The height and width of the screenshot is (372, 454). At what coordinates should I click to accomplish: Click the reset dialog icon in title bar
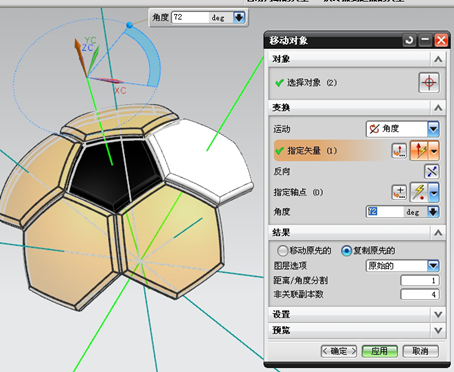click(409, 40)
